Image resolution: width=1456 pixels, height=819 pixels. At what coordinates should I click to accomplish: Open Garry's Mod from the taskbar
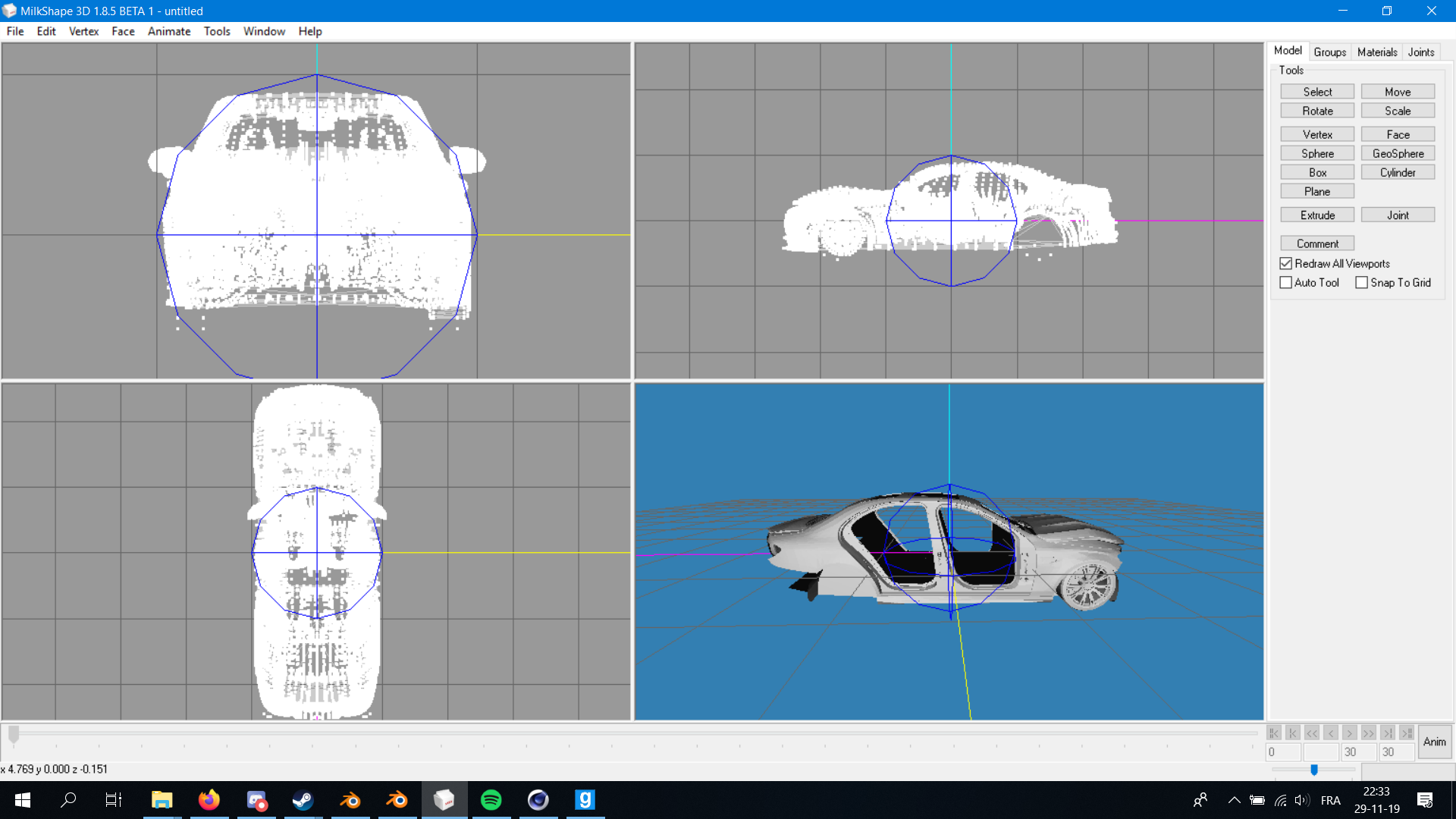pyautogui.click(x=585, y=800)
